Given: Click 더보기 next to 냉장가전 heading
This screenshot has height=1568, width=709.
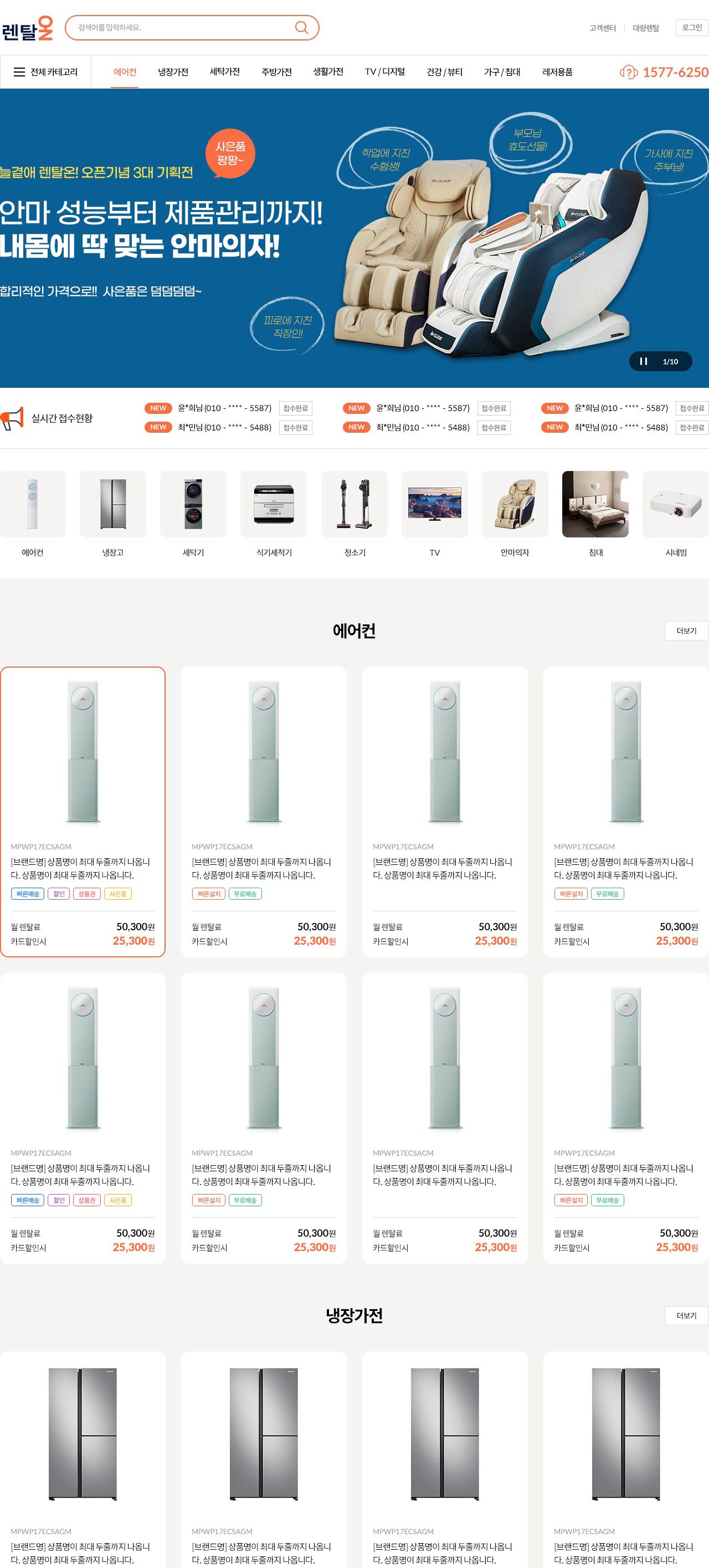Looking at the screenshot, I should pos(686,1315).
